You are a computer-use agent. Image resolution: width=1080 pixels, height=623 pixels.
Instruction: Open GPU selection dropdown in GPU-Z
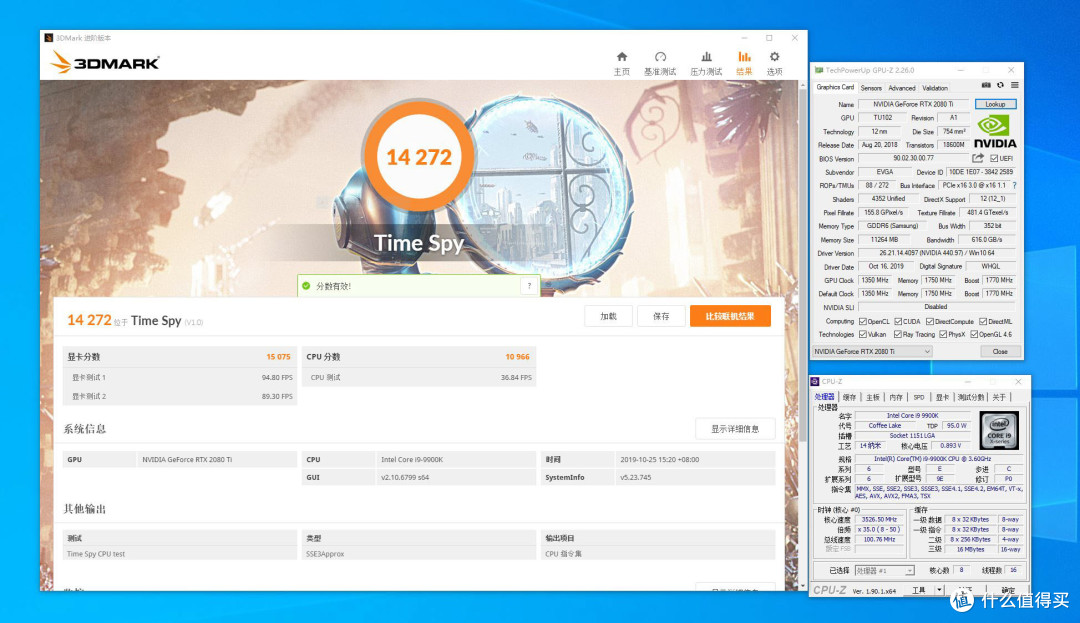(872, 352)
